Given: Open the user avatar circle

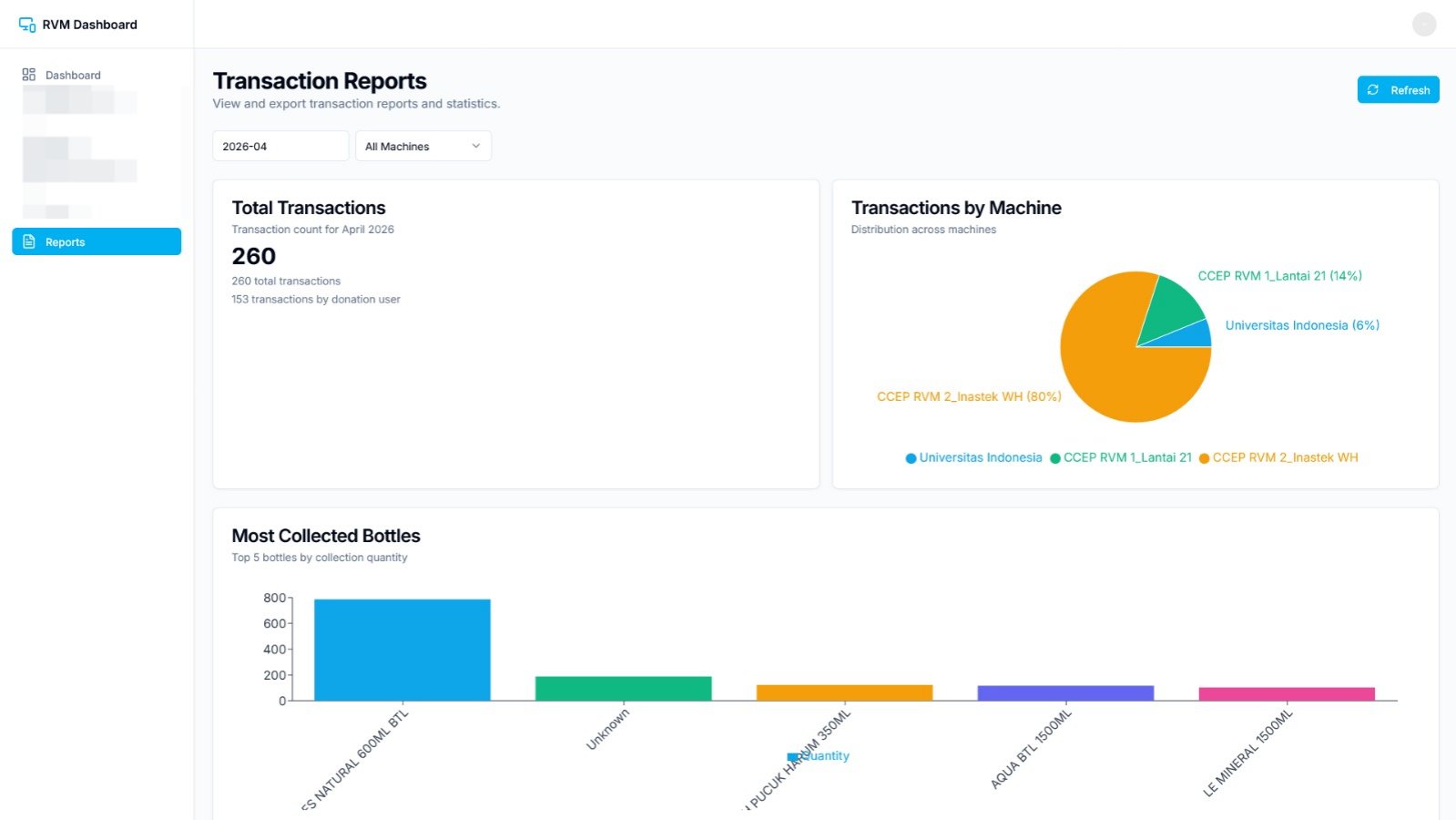Looking at the screenshot, I should point(1424,25).
